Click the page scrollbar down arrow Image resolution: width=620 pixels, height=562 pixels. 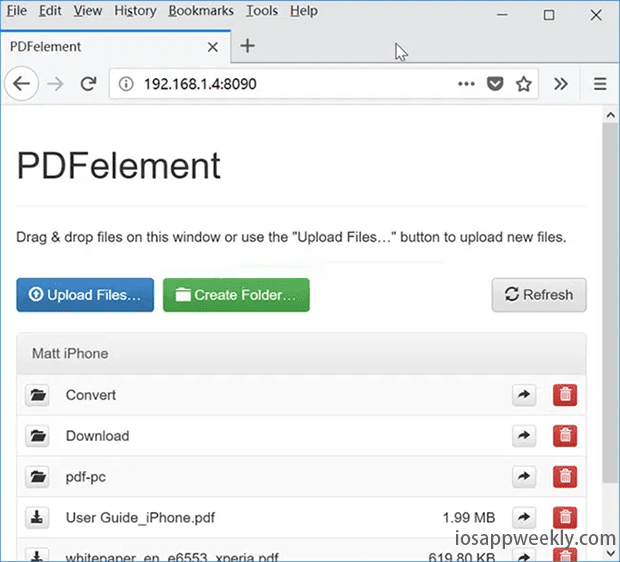611,553
